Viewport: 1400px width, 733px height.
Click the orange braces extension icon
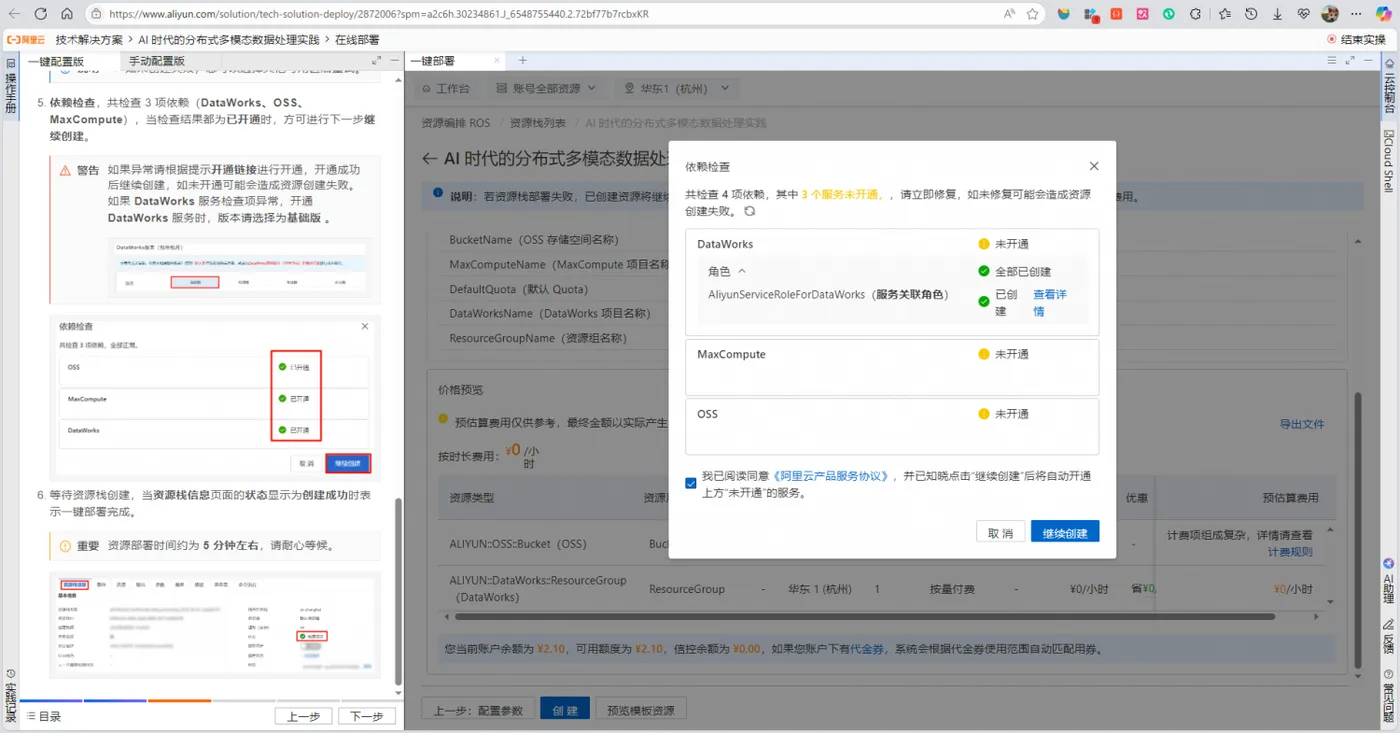pyautogui.click(x=1117, y=14)
